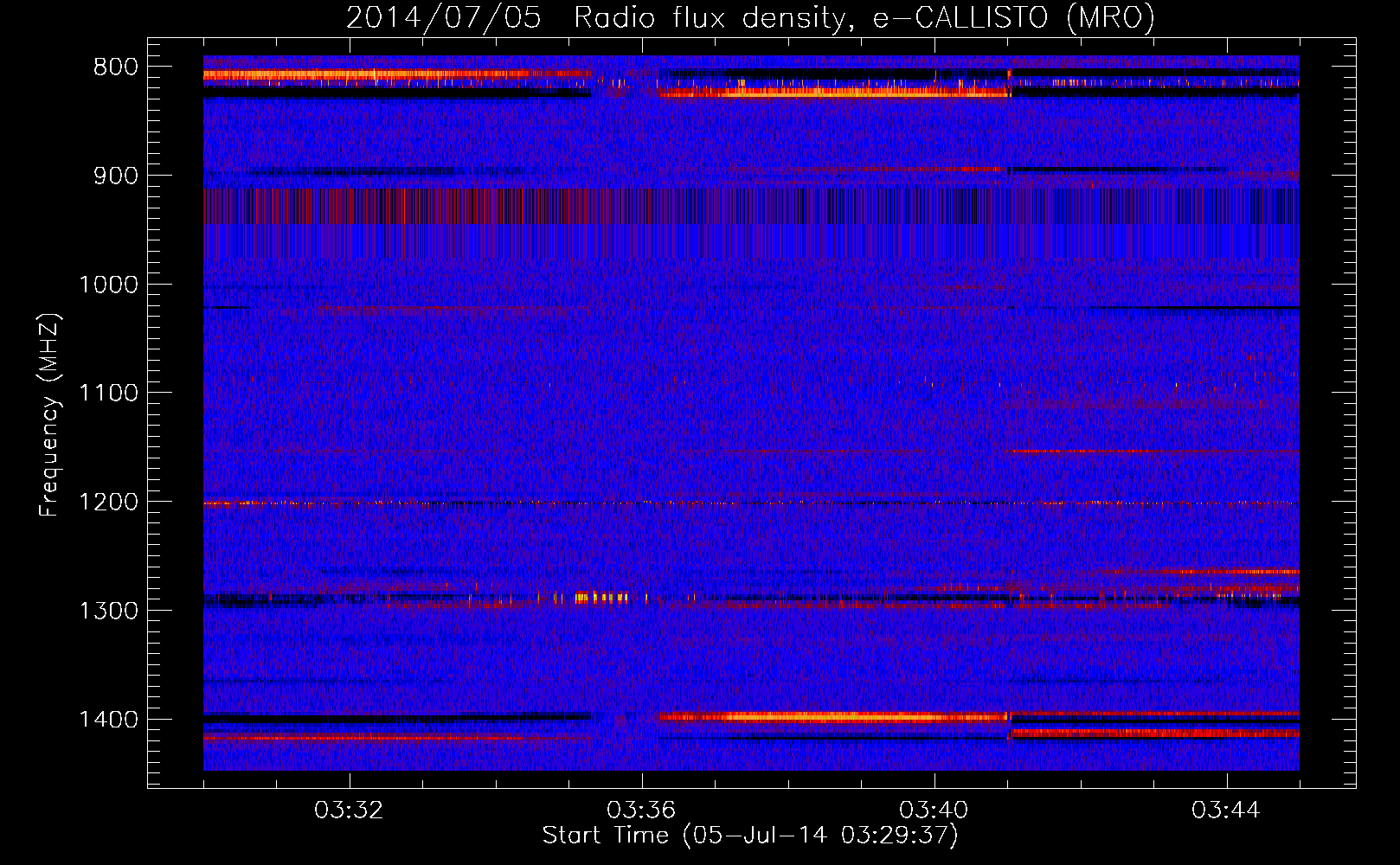Image resolution: width=1400 pixels, height=865 pixels.
Task: Click the 1100 frequency tick label
Action: coord(108,394)
